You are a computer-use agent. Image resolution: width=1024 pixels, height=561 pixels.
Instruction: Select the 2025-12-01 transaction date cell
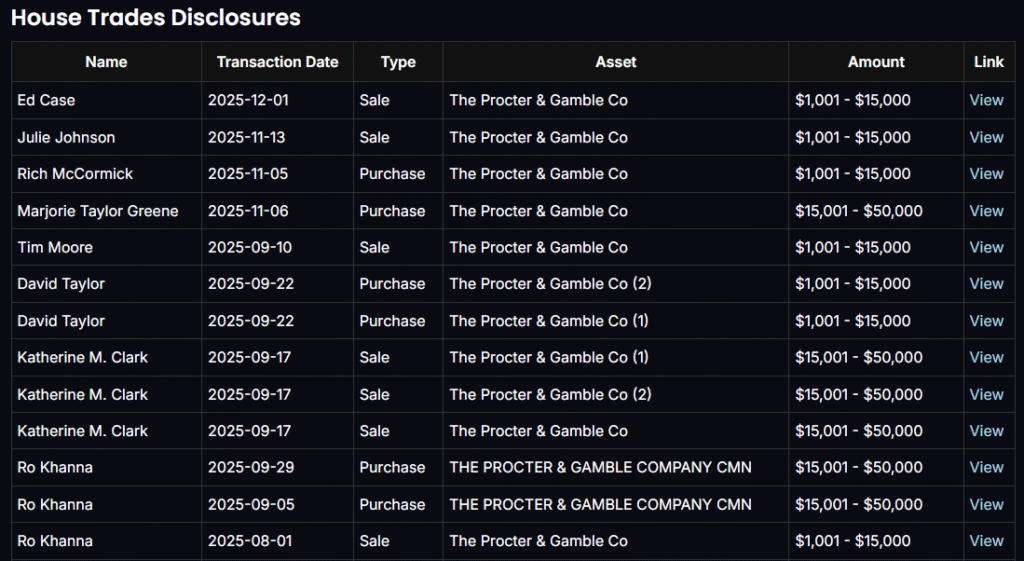coord(248,100)
